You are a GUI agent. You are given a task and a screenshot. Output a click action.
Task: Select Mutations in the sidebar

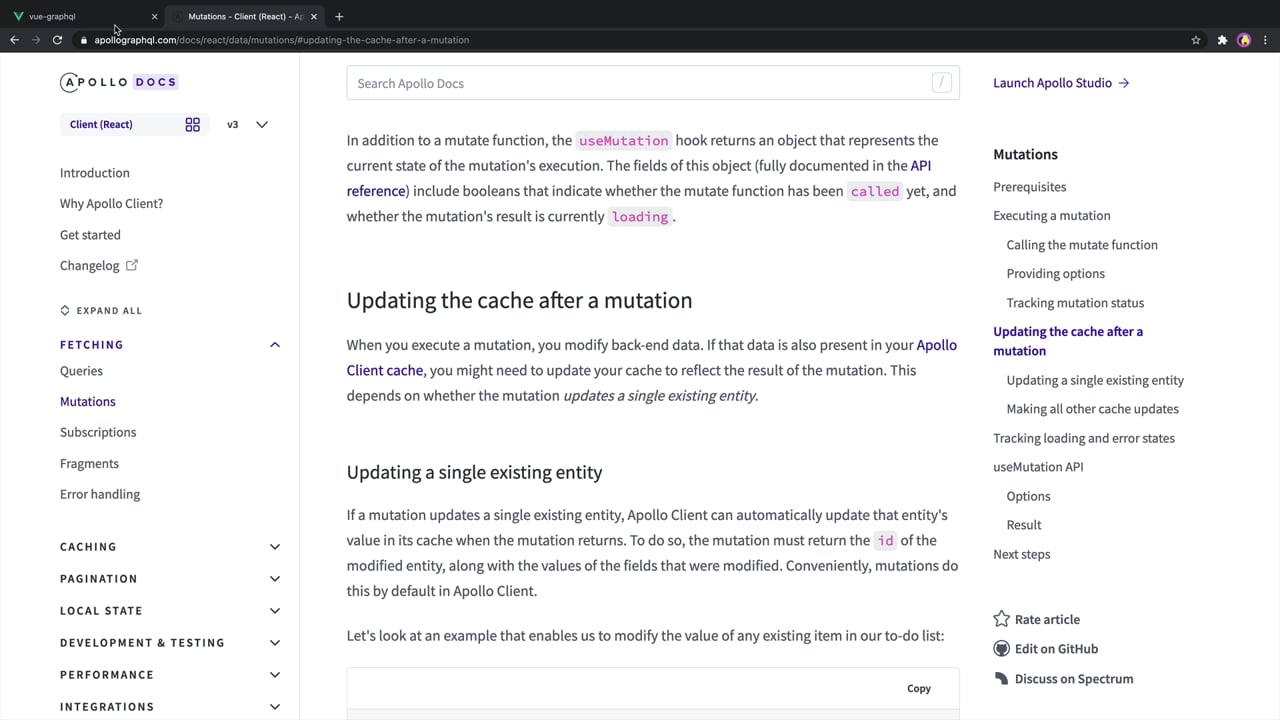point(88,401)
